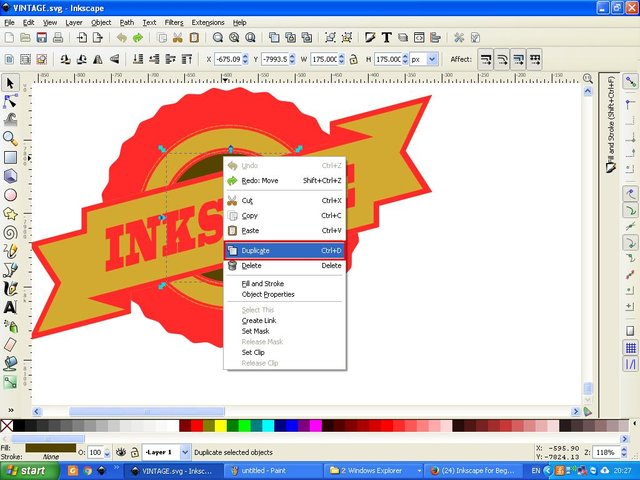The image size is (640, 480).
Task: Open the Extensions menu
Action: (x=208, y=22)
